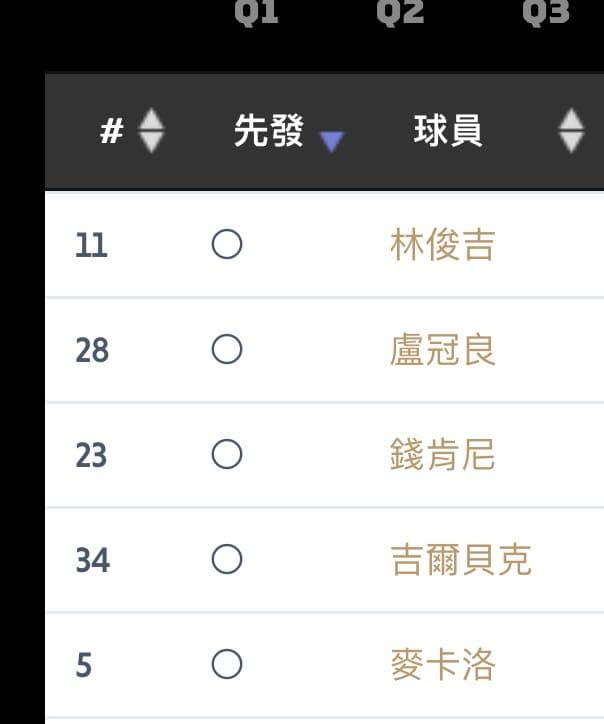Click starter circle for 錢肯尼

(227, 454)
